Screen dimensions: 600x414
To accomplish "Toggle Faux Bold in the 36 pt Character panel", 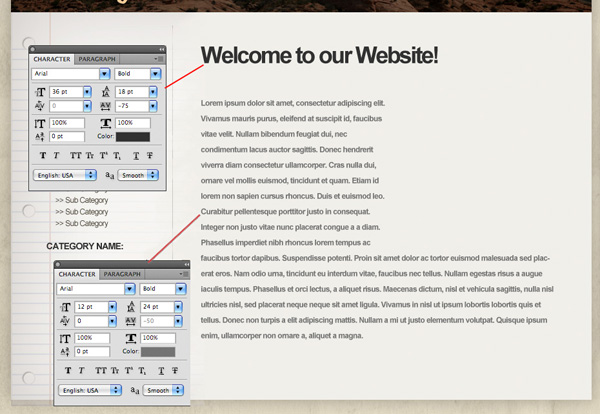I will click(x=43, y=155).
